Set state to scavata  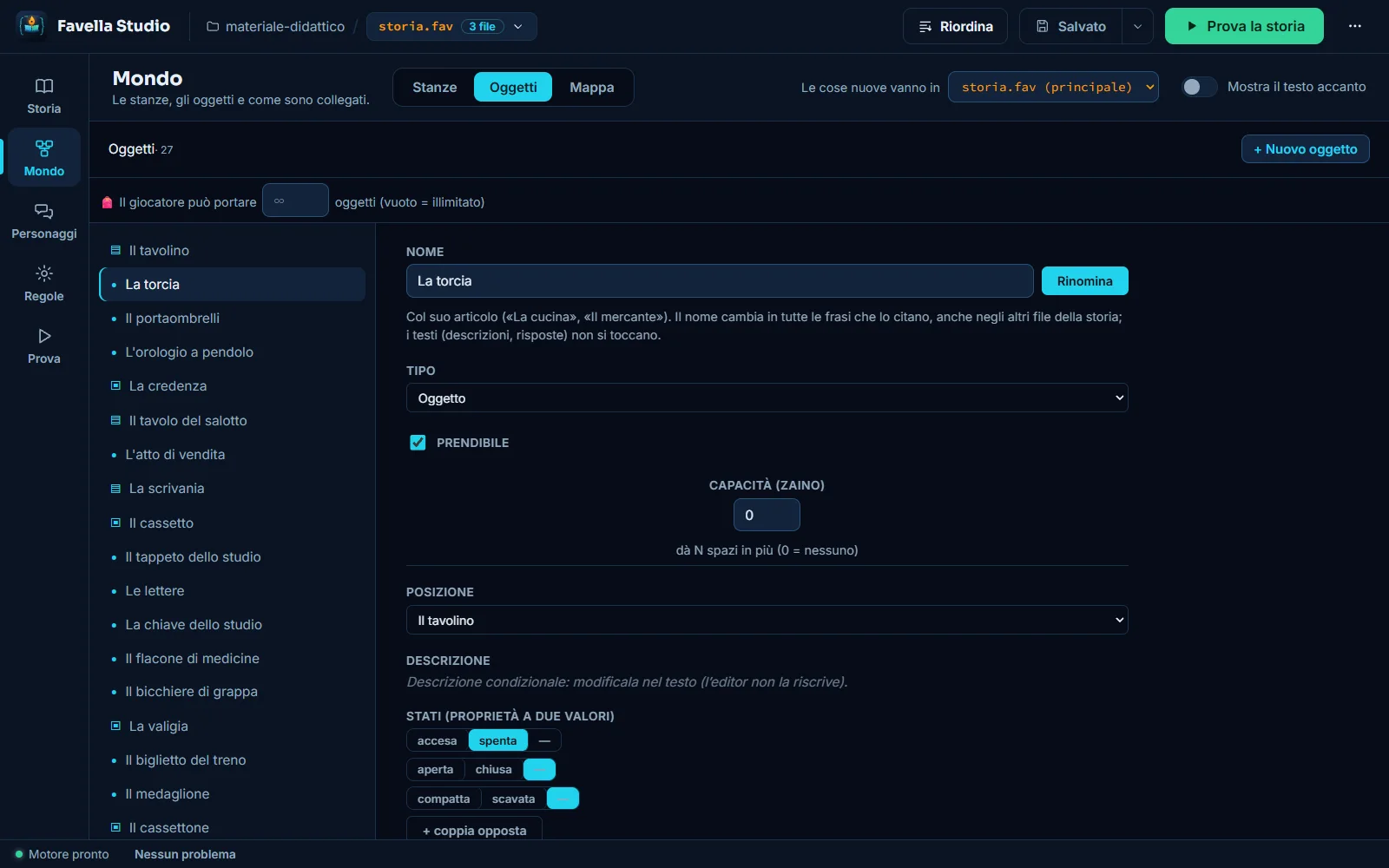(x=513, y=799)
